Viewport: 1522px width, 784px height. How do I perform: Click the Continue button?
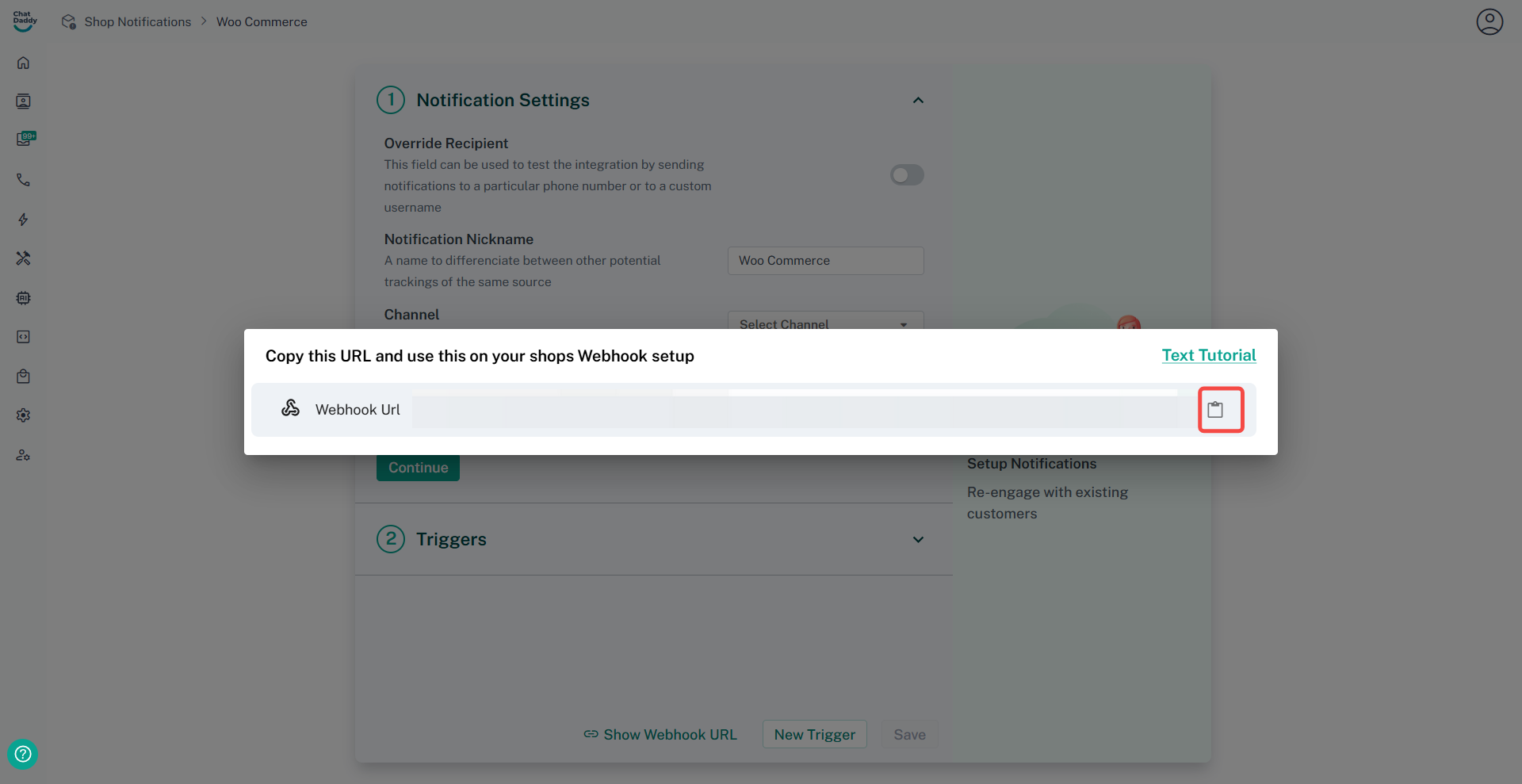418,468
